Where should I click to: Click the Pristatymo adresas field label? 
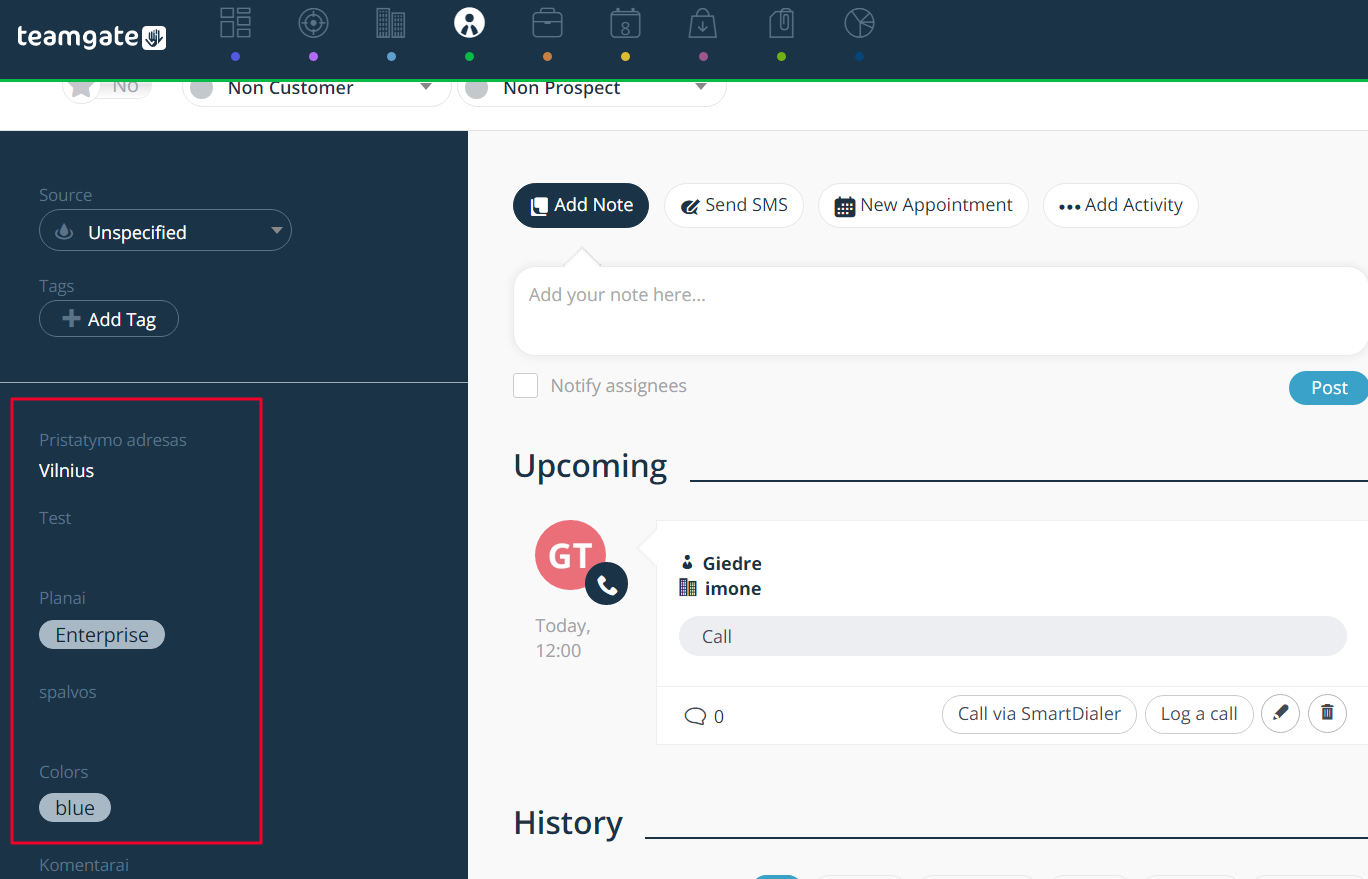point(113,440)
